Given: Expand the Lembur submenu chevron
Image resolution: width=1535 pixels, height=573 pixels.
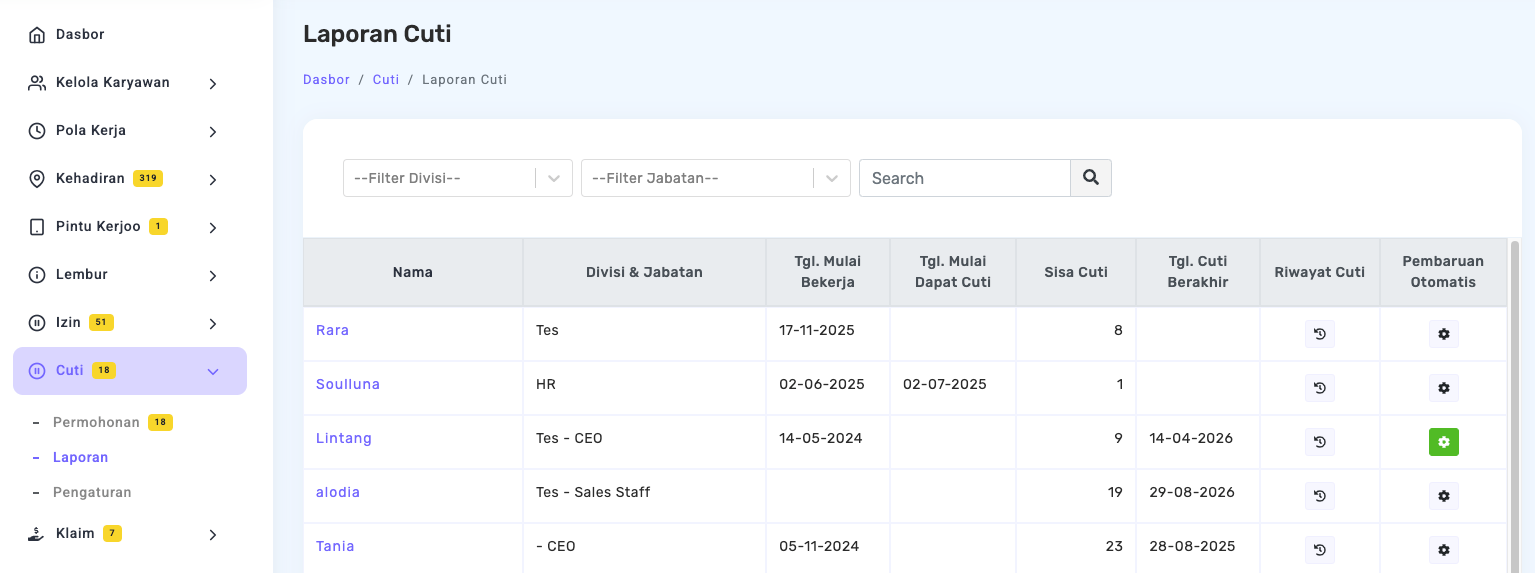Looking at the screenshot, I should tap(213, 276).
